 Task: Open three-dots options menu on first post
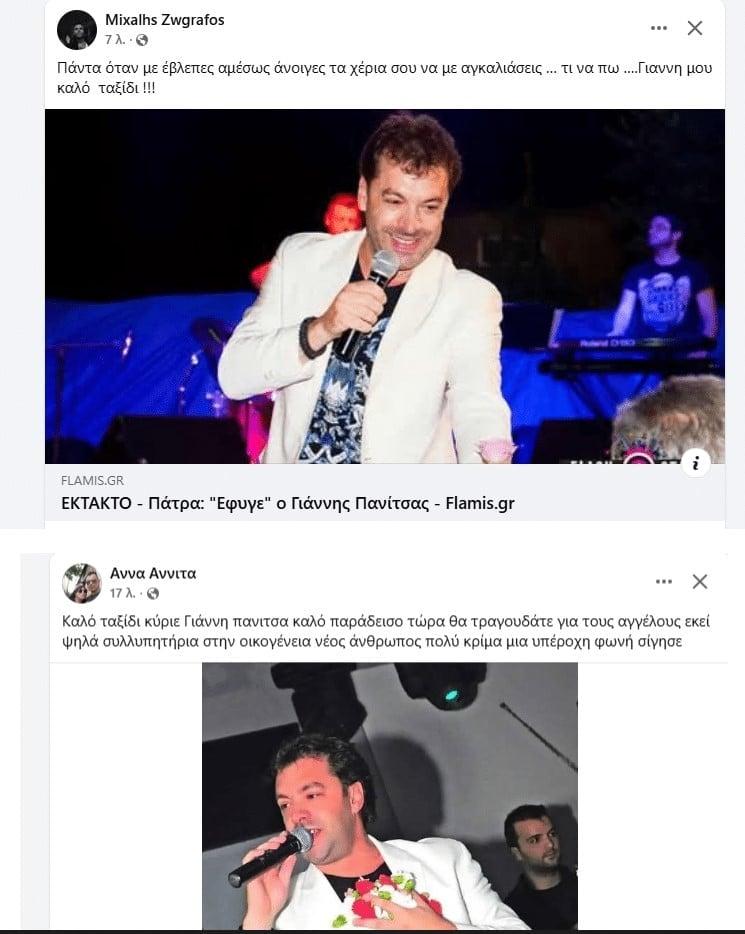pyautogui.click(x=659, y=28)
